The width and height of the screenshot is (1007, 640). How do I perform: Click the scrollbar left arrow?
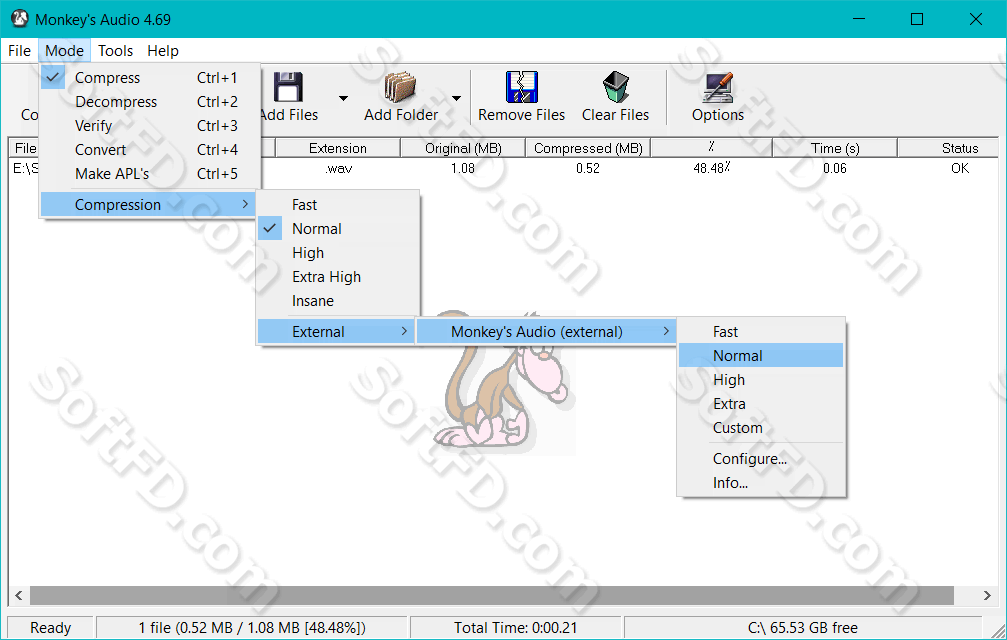point(19,596)
